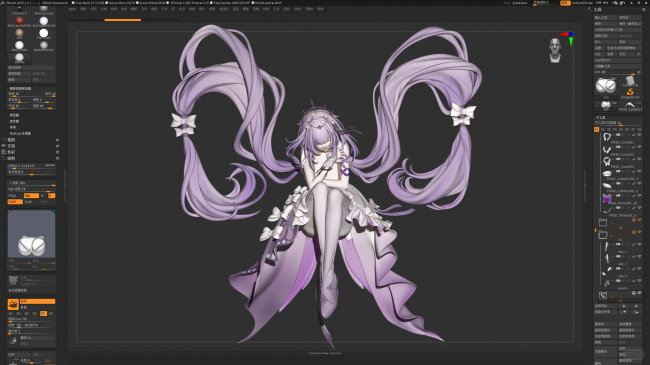Viewport: 650px width, 365px height.
Task: Collapse the Tool panel with back arrow
Action: point(590,9)
